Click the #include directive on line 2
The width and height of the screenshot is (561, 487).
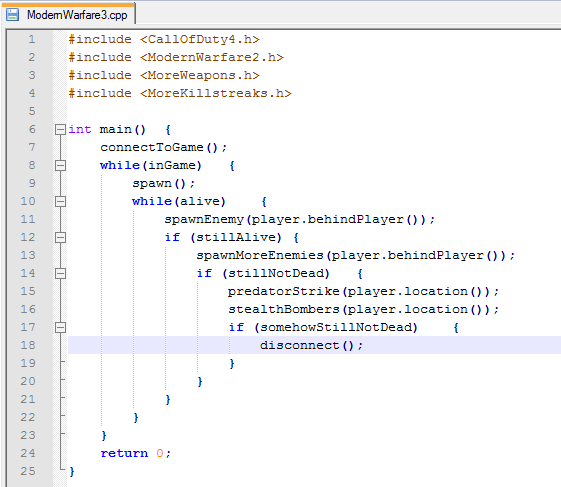tap(100, 57)
